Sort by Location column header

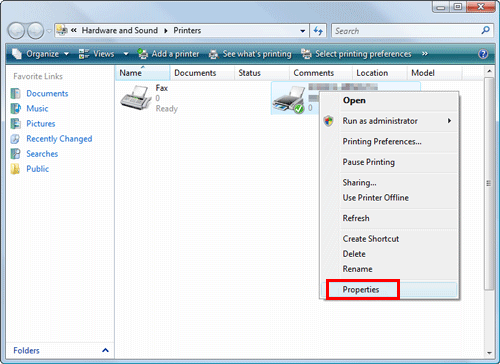[380, 73]
